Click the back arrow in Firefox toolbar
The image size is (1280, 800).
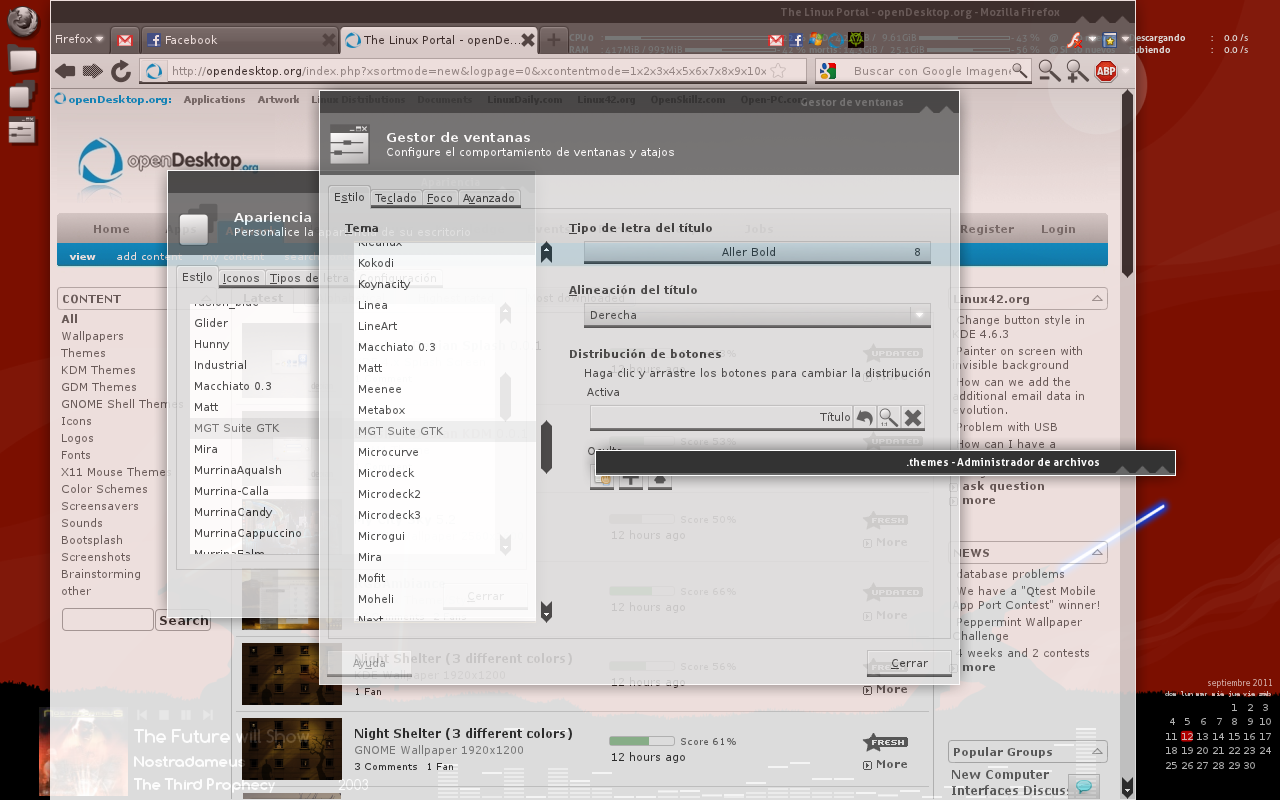point(65,71)
